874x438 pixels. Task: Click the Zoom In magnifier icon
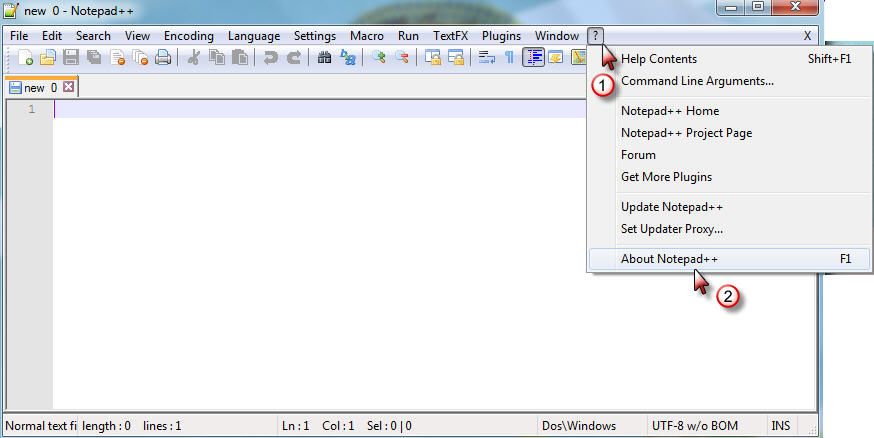click(378, 57)
